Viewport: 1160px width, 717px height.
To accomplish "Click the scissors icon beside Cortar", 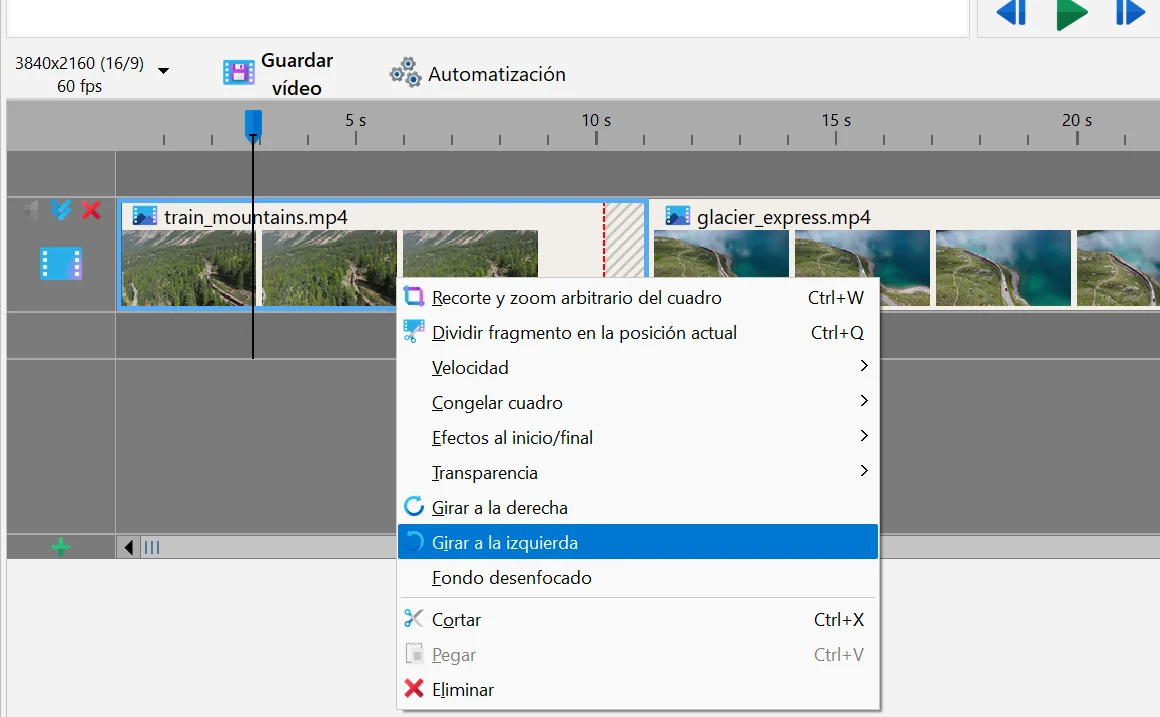I will [x=414, y=618].
